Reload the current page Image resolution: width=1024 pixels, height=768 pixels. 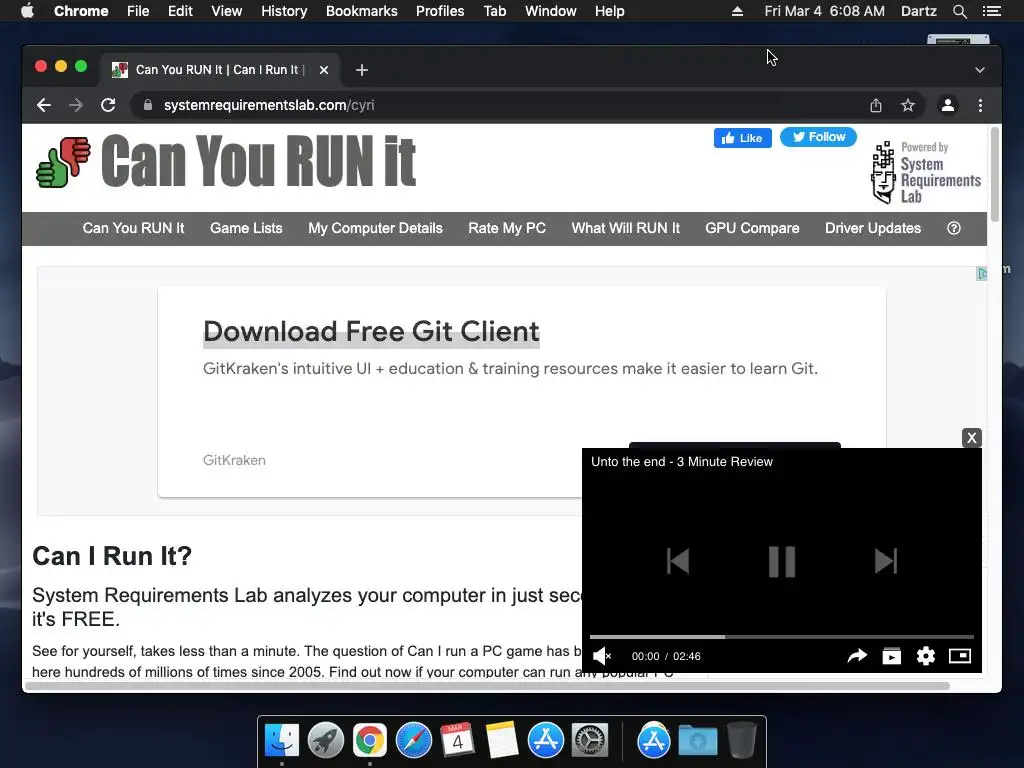(108, 105)
